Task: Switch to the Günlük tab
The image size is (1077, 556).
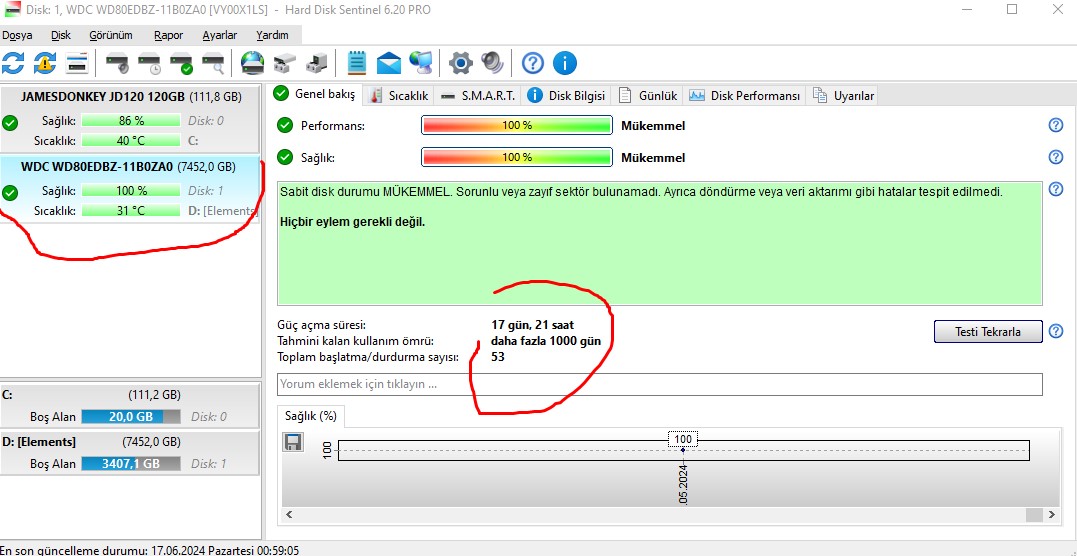Action: pos(648,96)
